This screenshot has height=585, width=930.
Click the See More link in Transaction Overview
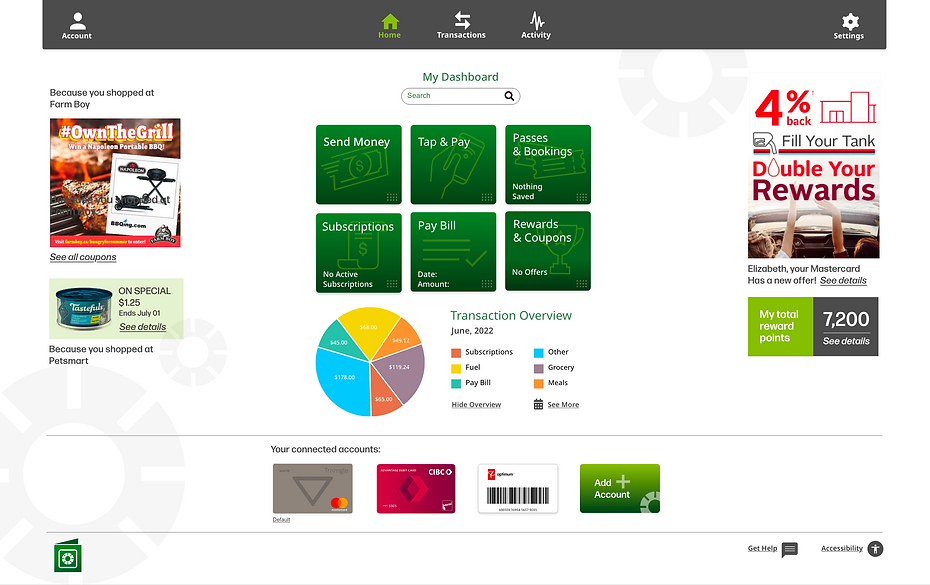coord(563,405)
